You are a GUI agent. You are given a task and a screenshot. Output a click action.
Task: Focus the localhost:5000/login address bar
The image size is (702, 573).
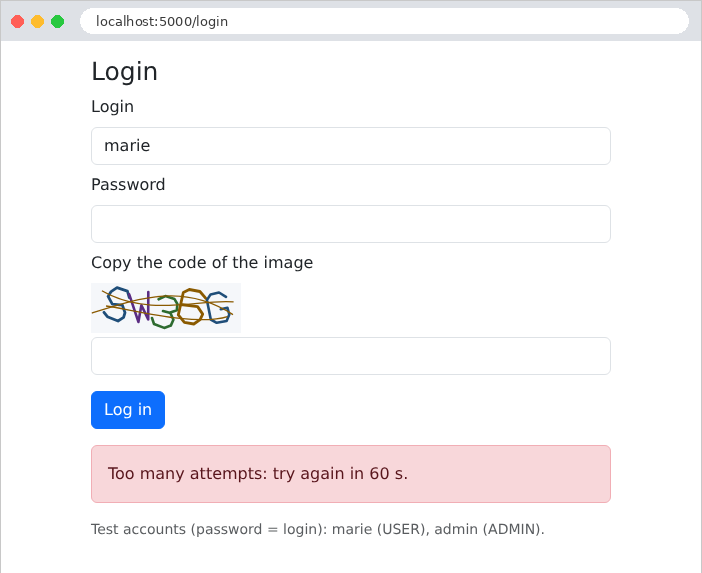[x=384, y=21]
